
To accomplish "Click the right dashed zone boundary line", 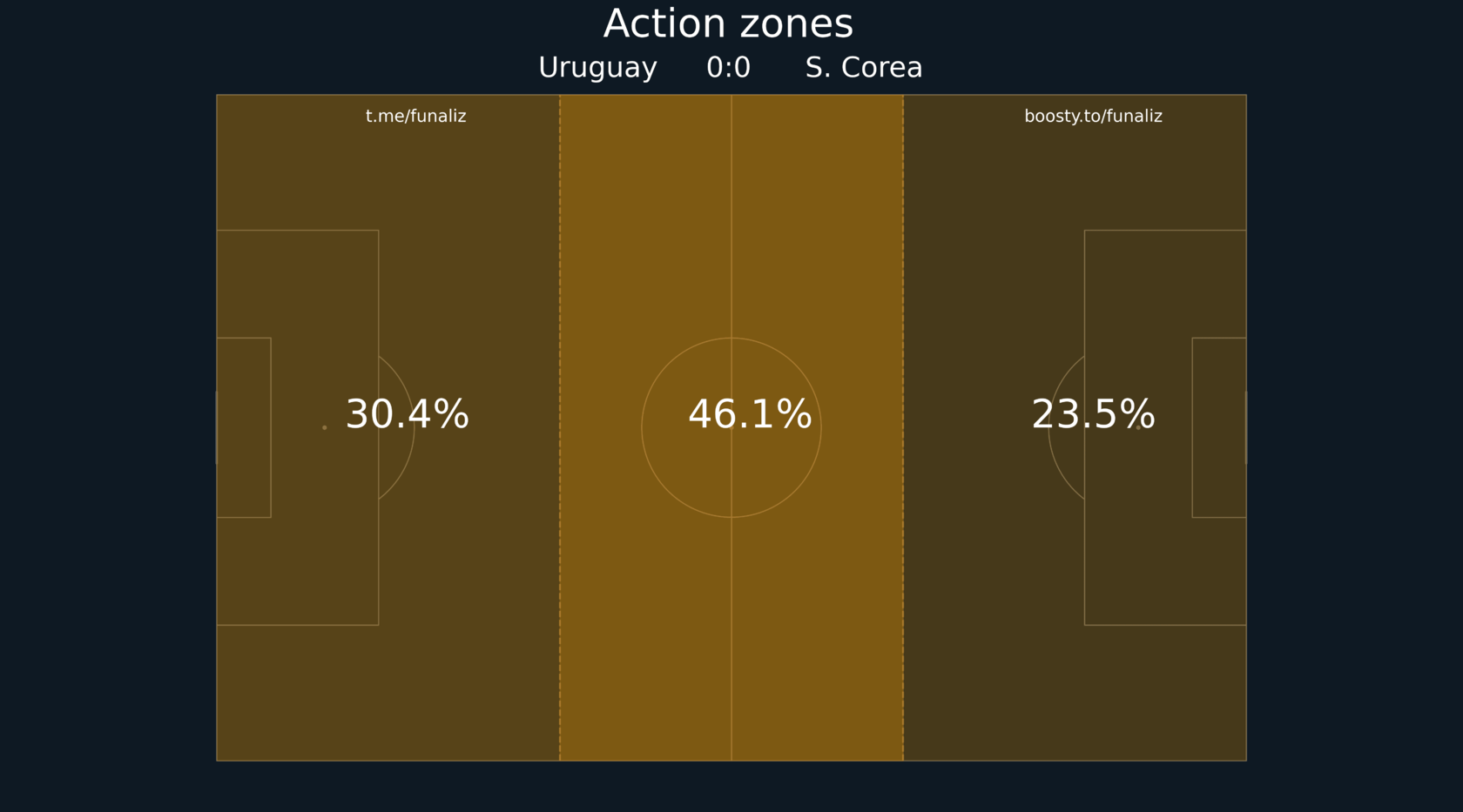I will click(x=903, y=427).
